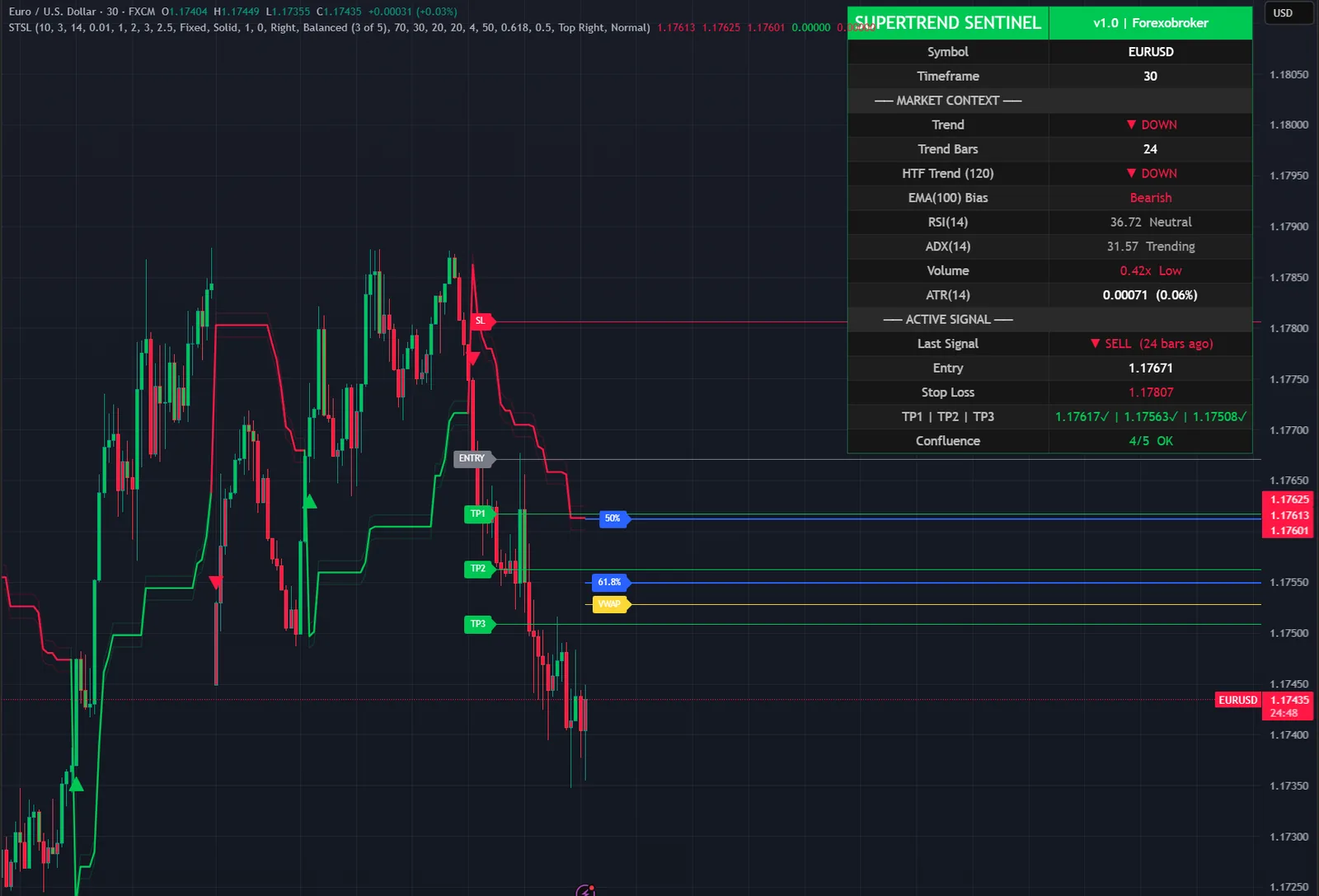Select the blue 61.8% level label

[x=612, y=583]
